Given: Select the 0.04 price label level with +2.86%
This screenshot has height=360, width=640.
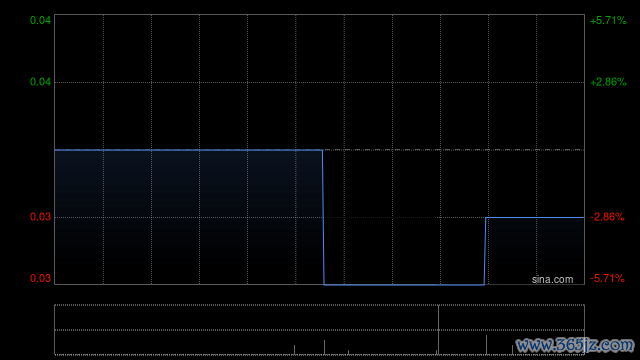Looking at the screenshot, I should tap(40, 82).
